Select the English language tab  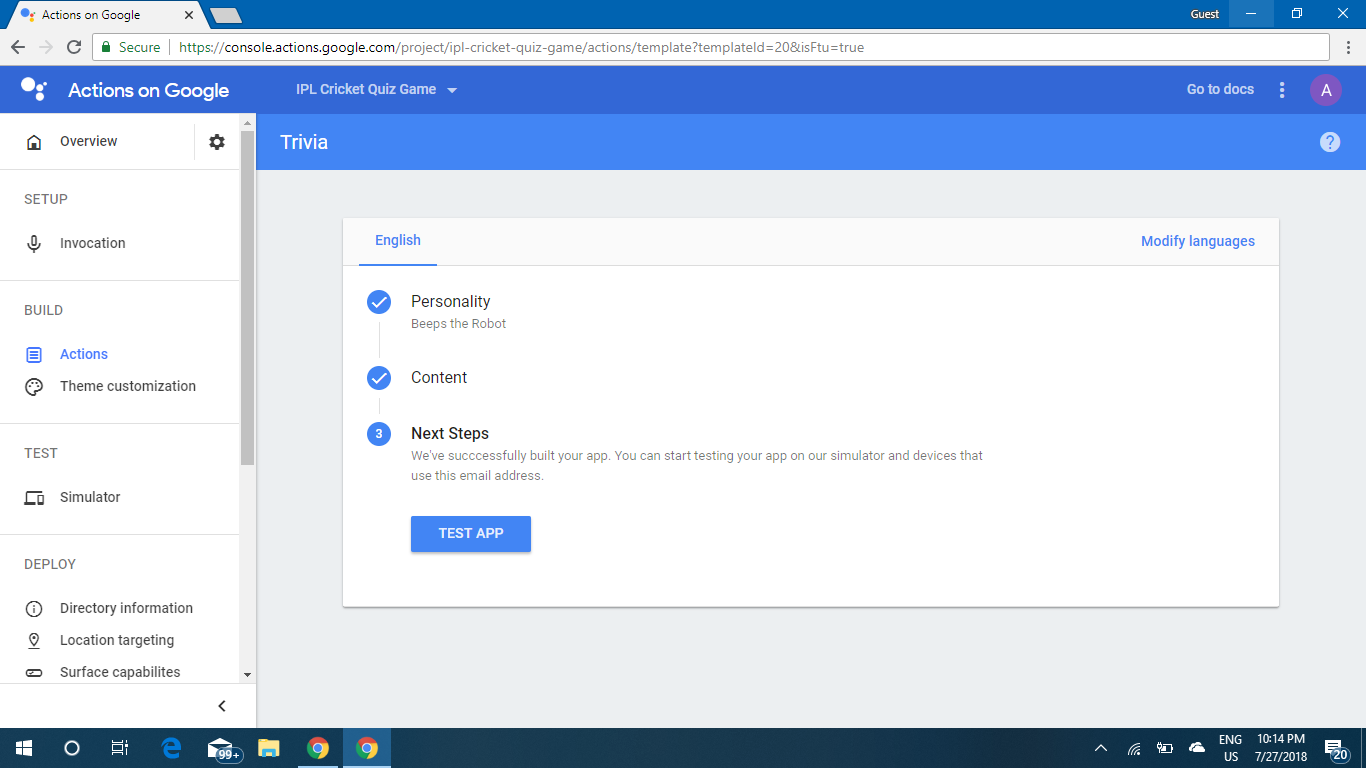tap(398, 241)
